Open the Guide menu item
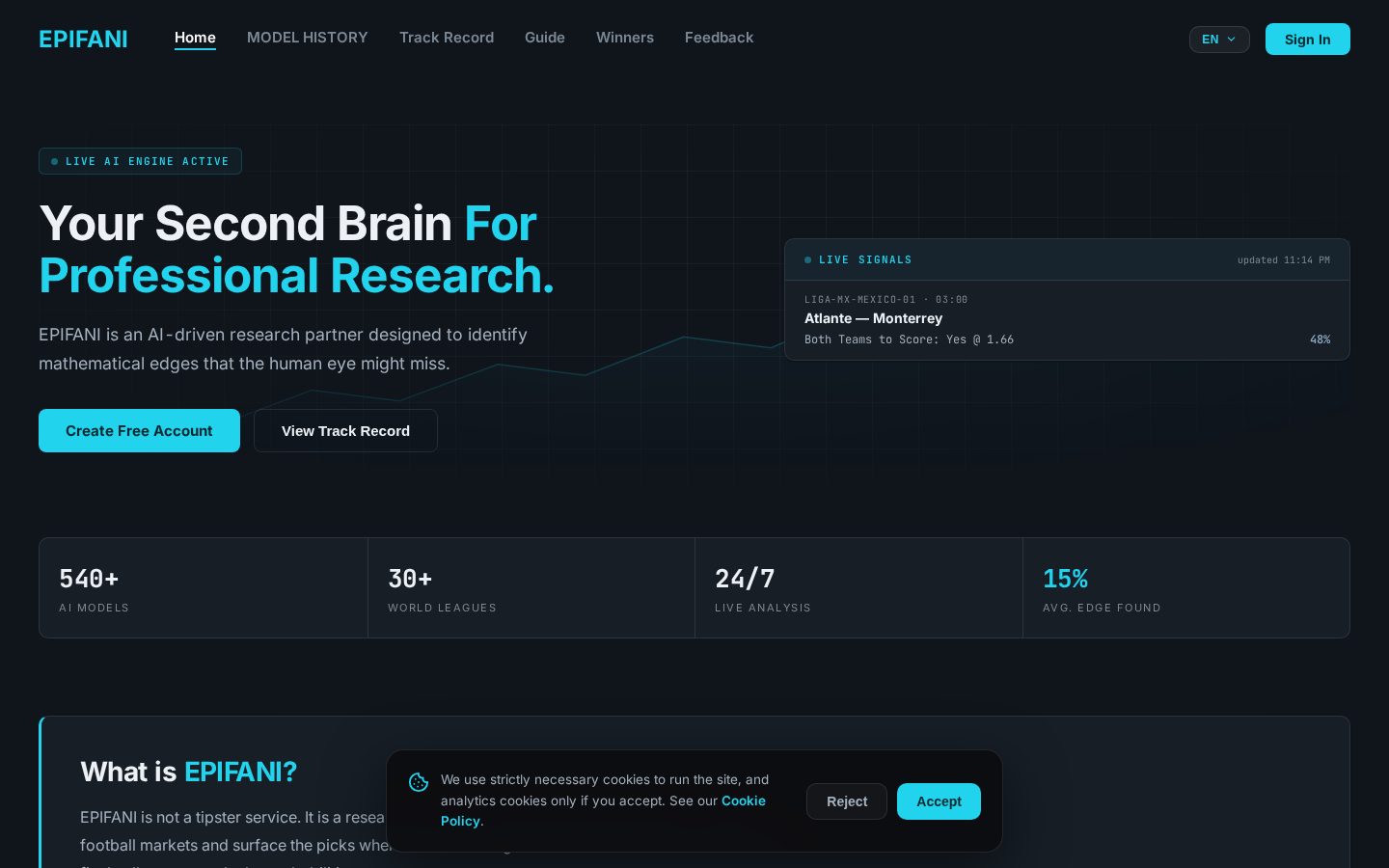This screenshot has width=1389, height=868. [x=545, y=38]
